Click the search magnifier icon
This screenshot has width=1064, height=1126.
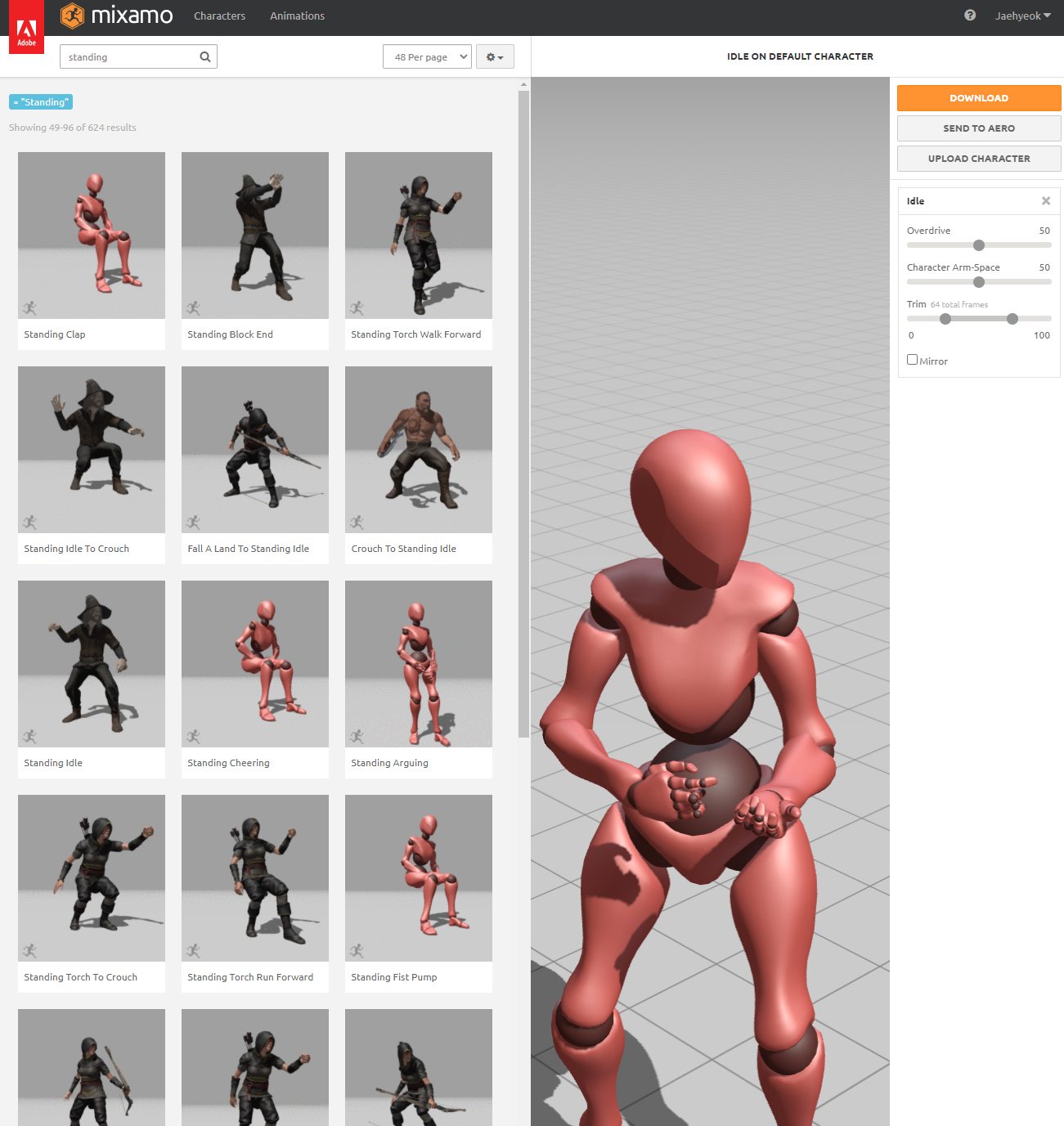(x=205, y=57)
